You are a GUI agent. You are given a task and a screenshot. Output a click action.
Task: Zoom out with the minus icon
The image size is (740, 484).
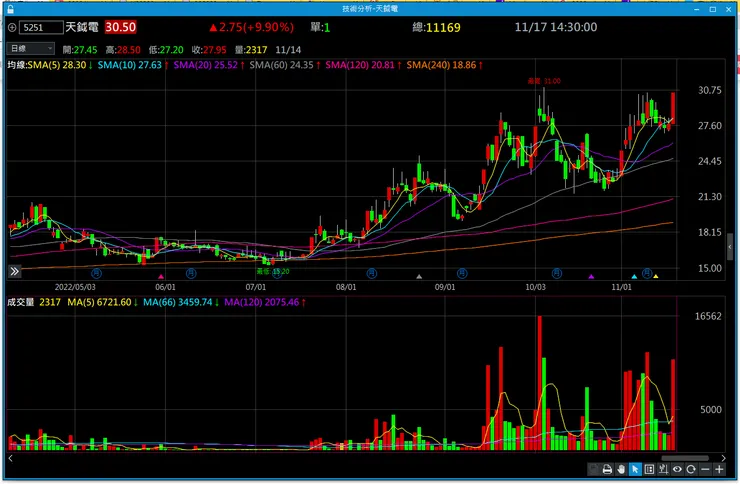[x=705, y=469]
